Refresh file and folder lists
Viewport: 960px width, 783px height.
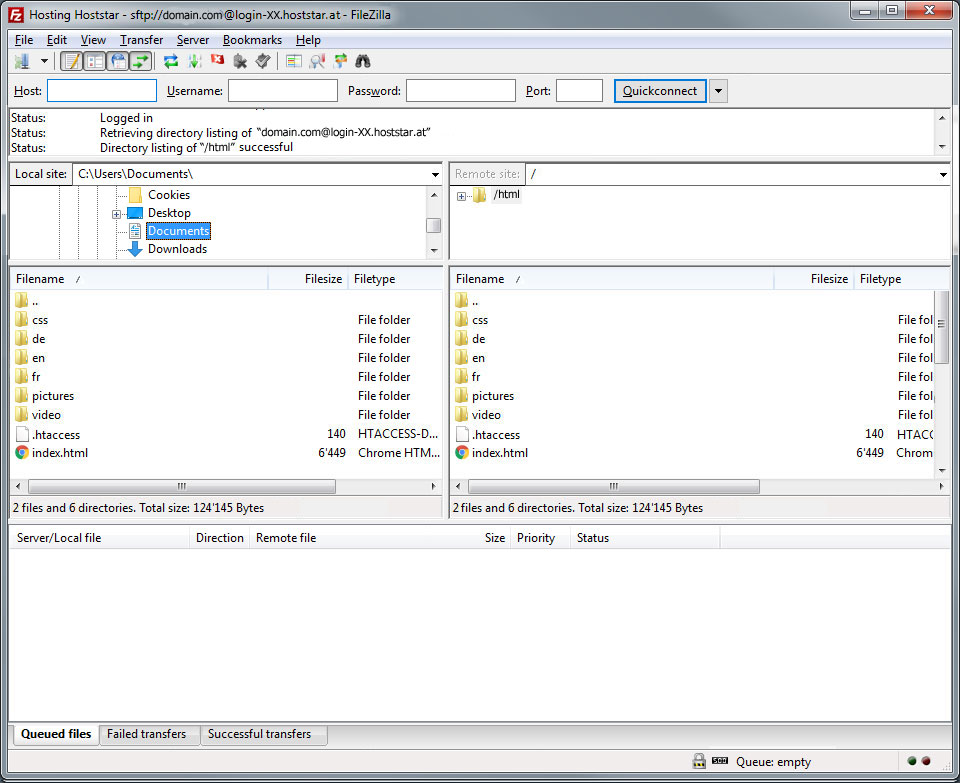(x=171, y=61)
